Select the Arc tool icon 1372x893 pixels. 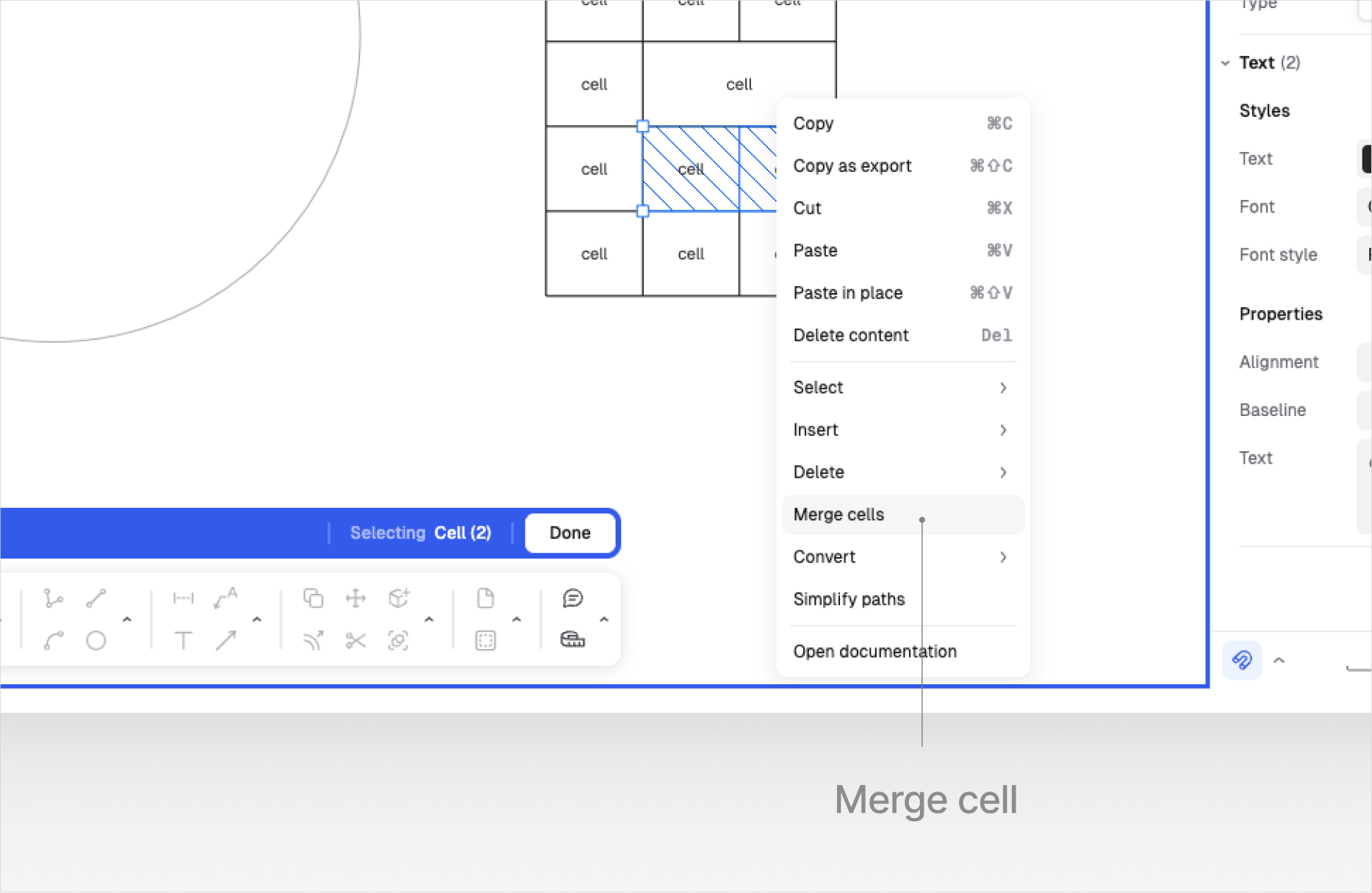[53, 641]
